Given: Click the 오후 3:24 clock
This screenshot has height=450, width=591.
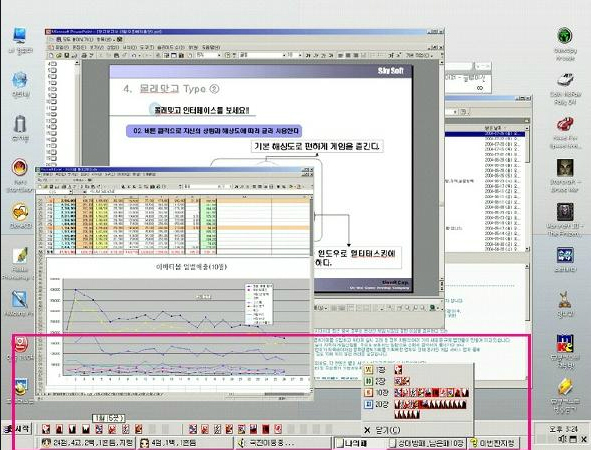Looking at the screenshot, I should (564, 429).
